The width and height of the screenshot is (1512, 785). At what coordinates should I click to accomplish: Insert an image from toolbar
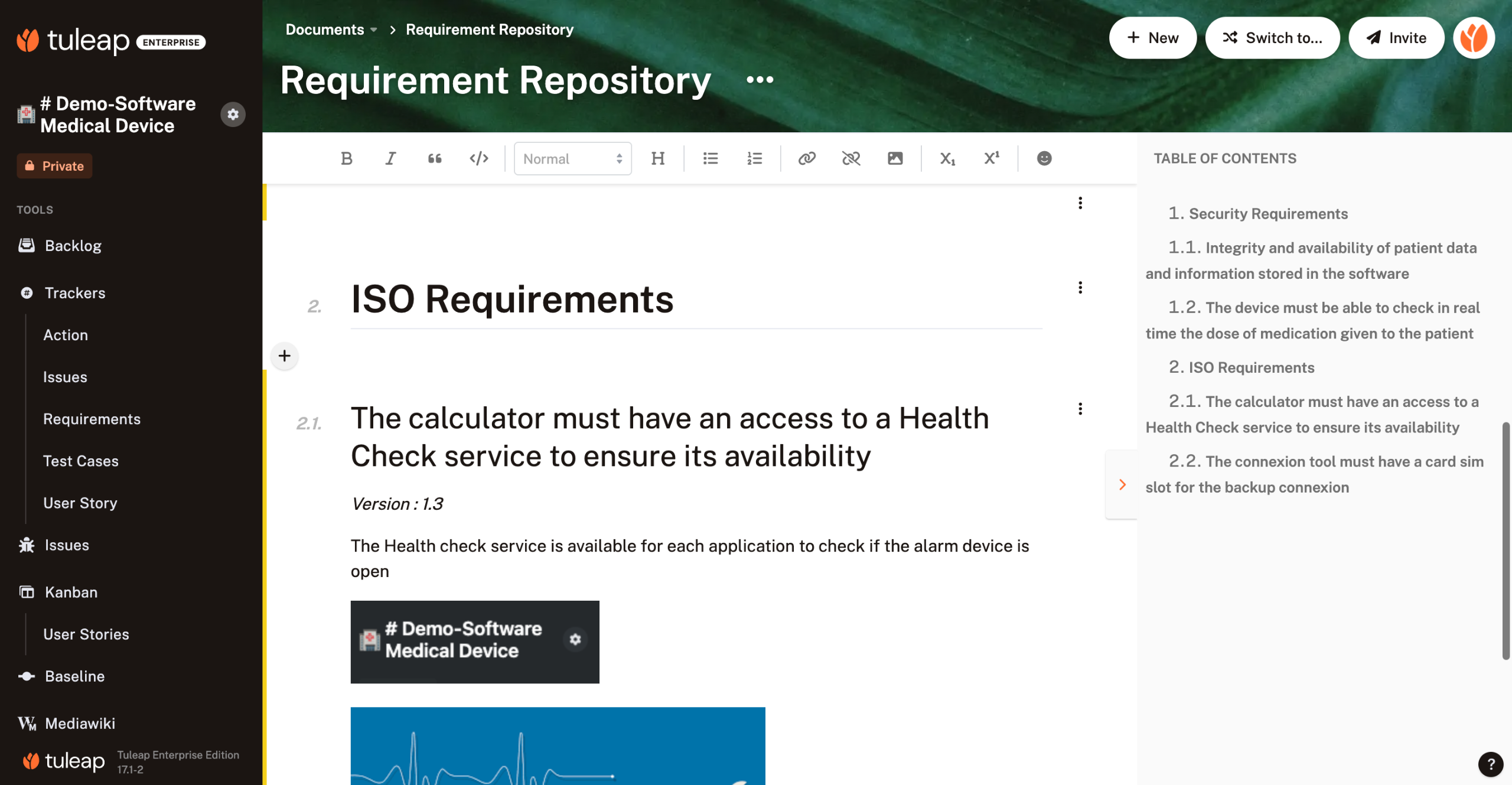click(895, 158)
